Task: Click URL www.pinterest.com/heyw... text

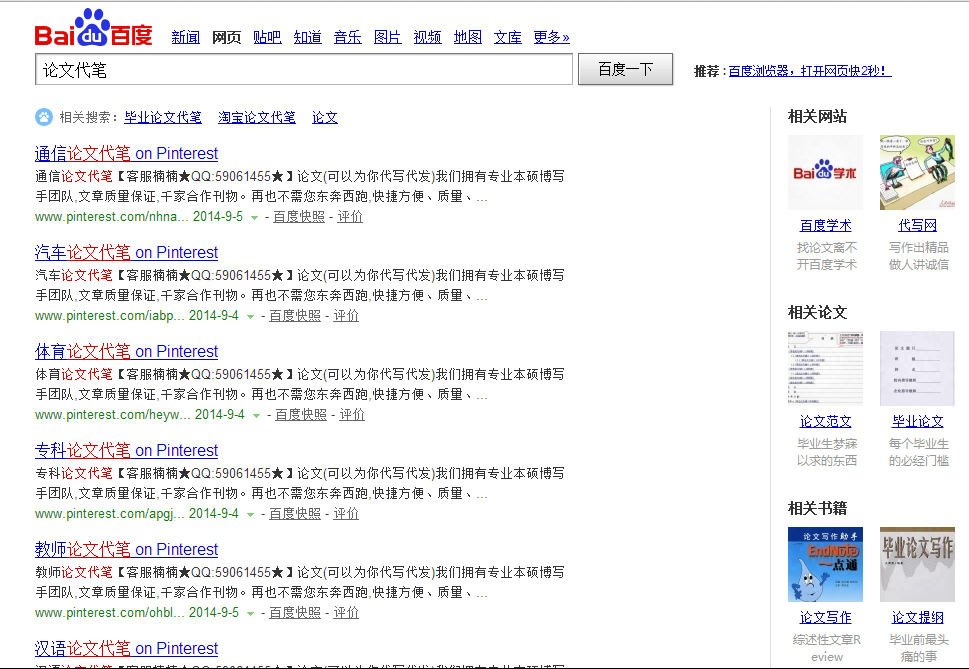Action: (112, 414)
